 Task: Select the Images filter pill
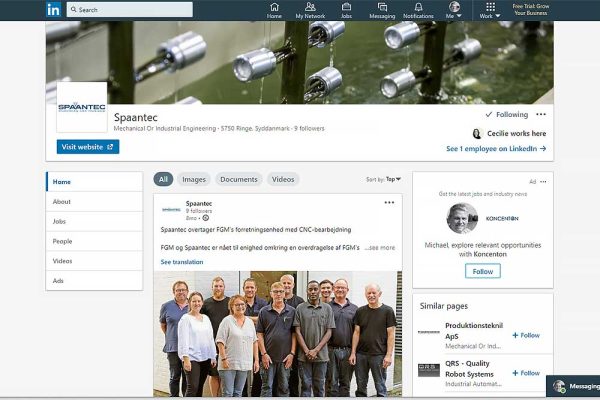point(194,179)
